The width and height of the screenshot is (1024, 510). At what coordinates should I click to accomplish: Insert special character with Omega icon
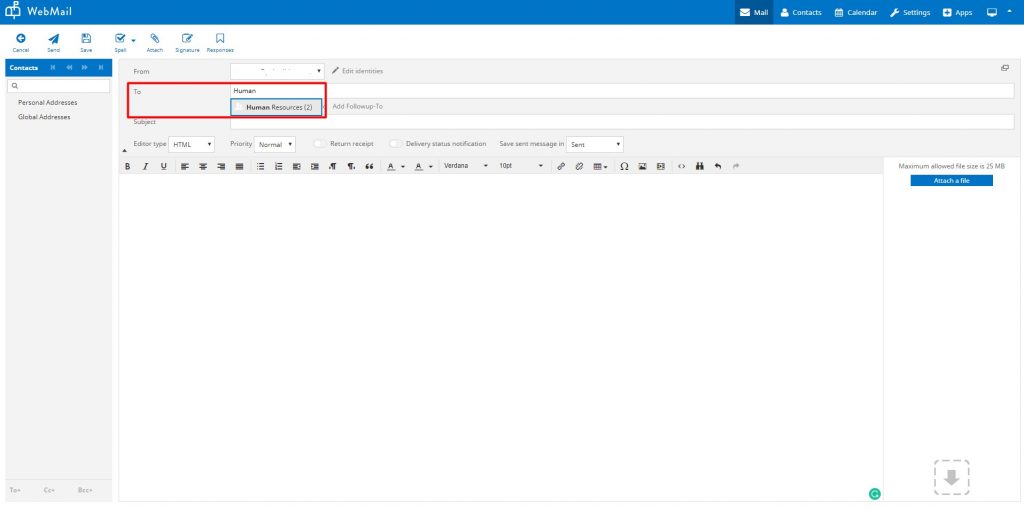[x=624, y=166]
